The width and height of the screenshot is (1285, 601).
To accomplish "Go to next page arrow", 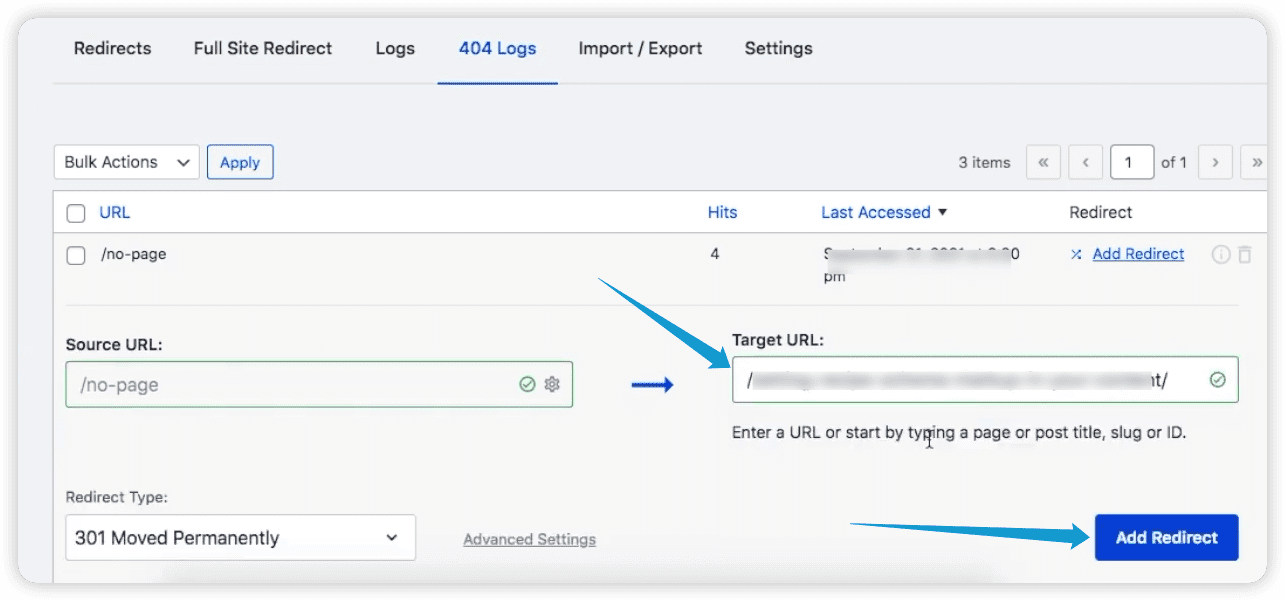I will click(1215, 162).
